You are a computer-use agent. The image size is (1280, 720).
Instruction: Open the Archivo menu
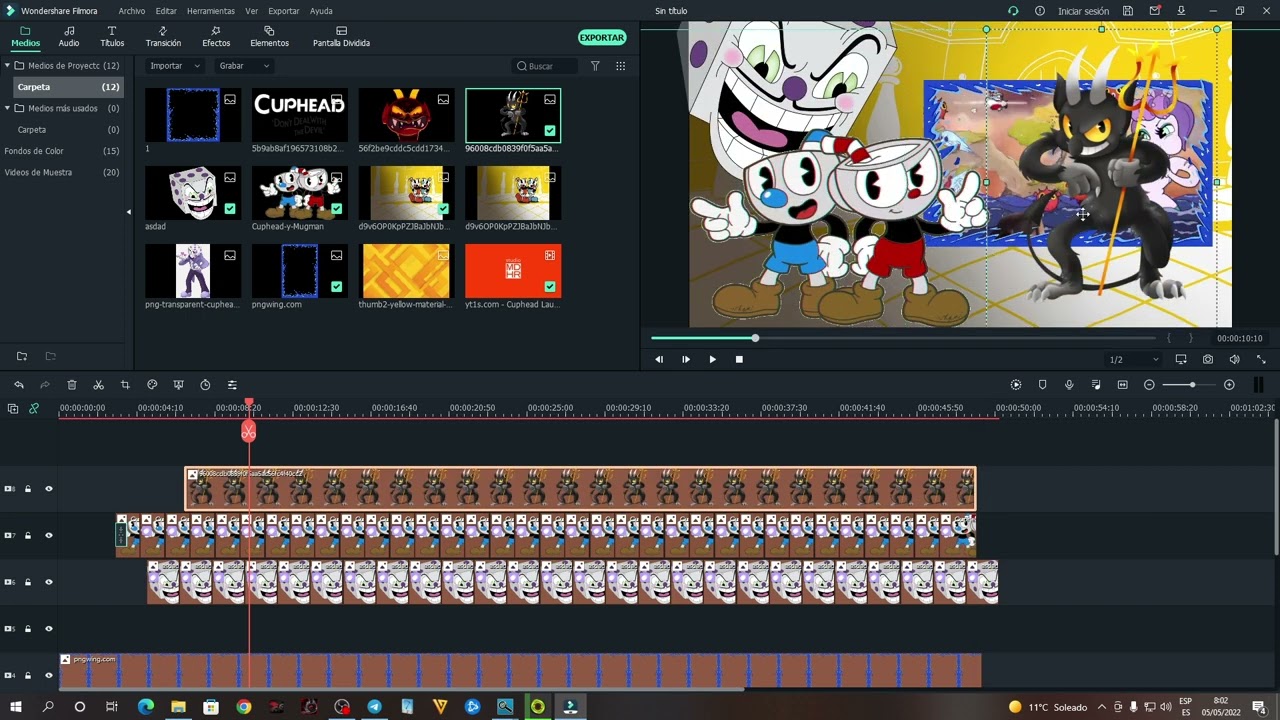click(131, 11)
